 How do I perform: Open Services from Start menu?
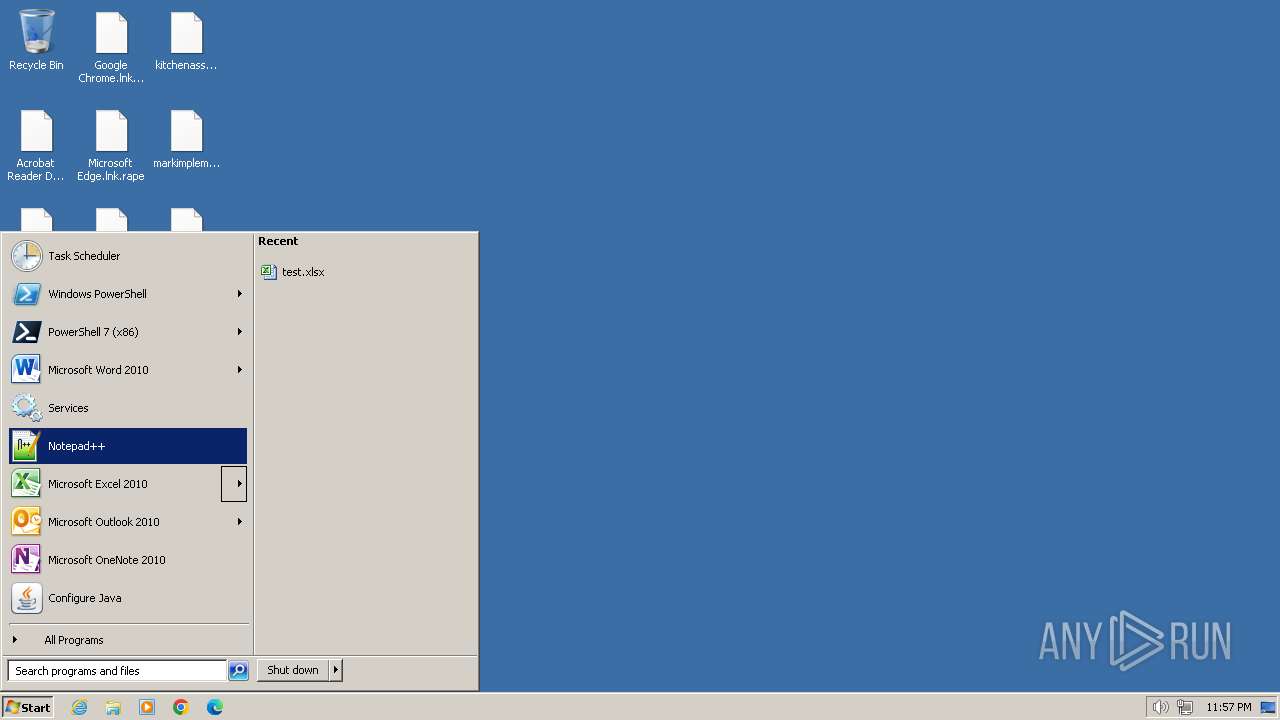(128, 408)
